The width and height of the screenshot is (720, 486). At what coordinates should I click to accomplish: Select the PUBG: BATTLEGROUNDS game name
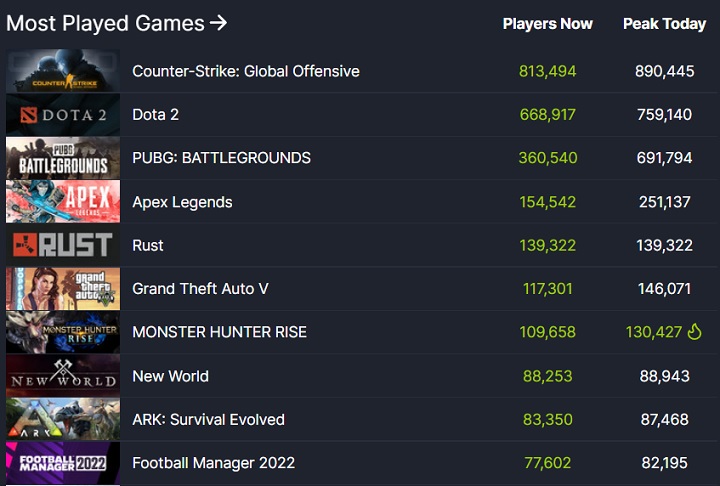pyautogui.click(x=221, y=158)
